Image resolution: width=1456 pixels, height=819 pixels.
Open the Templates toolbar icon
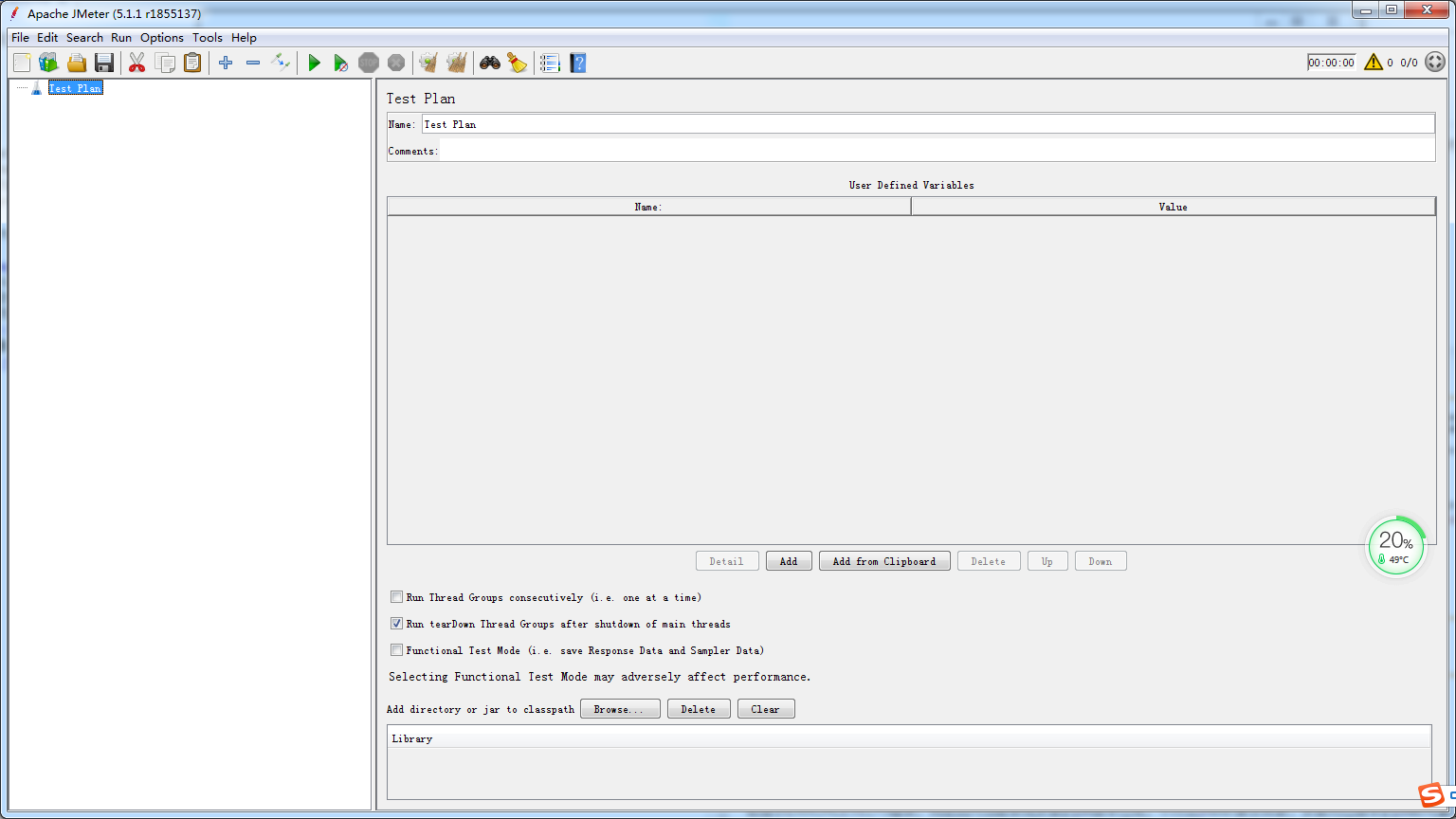48,63
